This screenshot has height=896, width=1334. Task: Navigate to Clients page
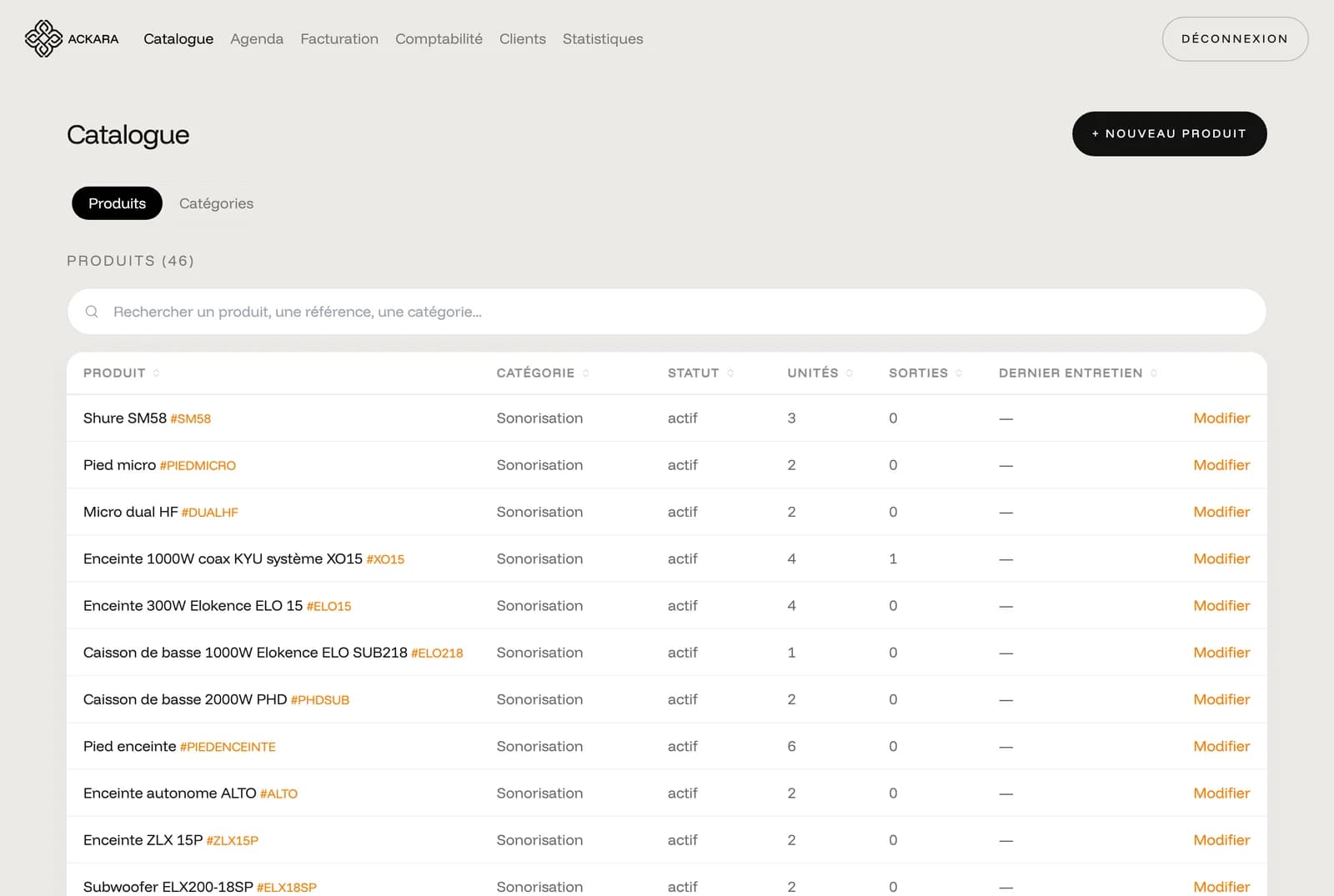tap(523, 39)
